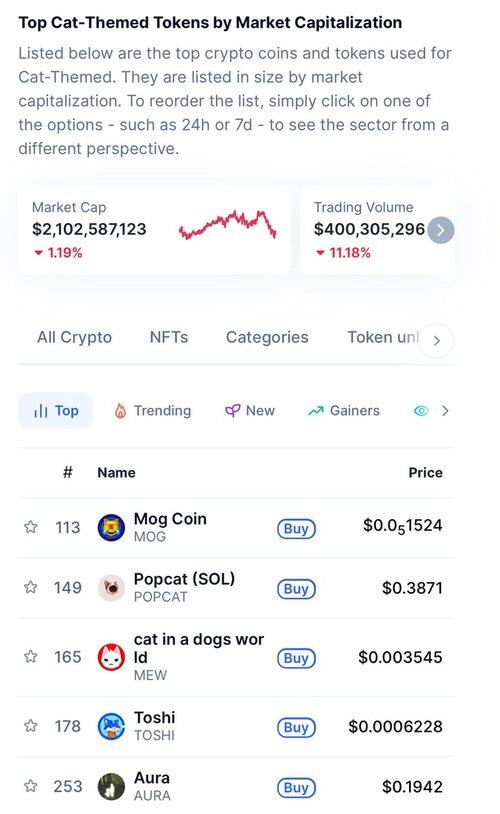Toggle watchlist star for Mog Coin
Screen dimensions: 500x814
[31, 527]
